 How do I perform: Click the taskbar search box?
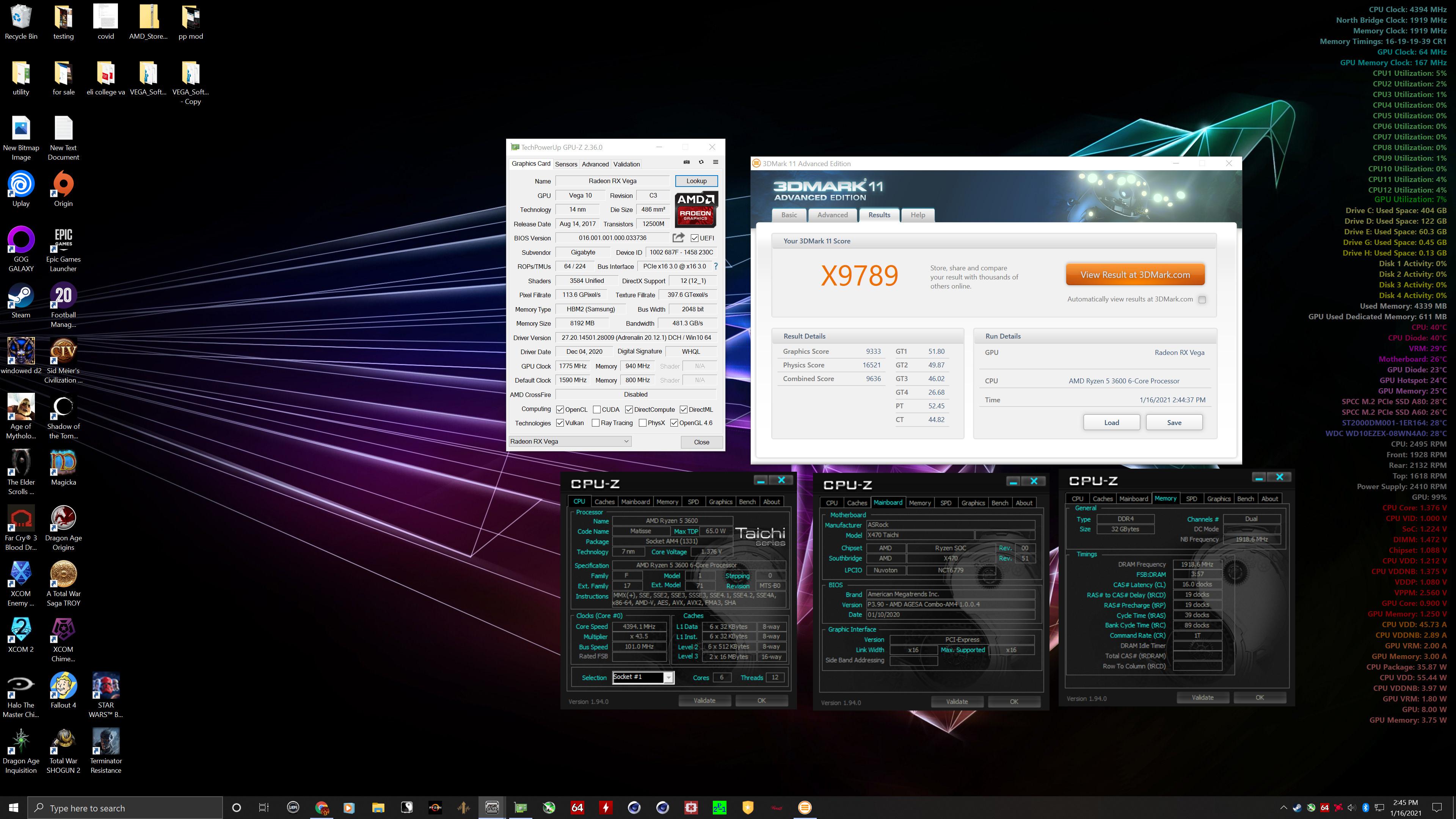click(x=126, y=808)
